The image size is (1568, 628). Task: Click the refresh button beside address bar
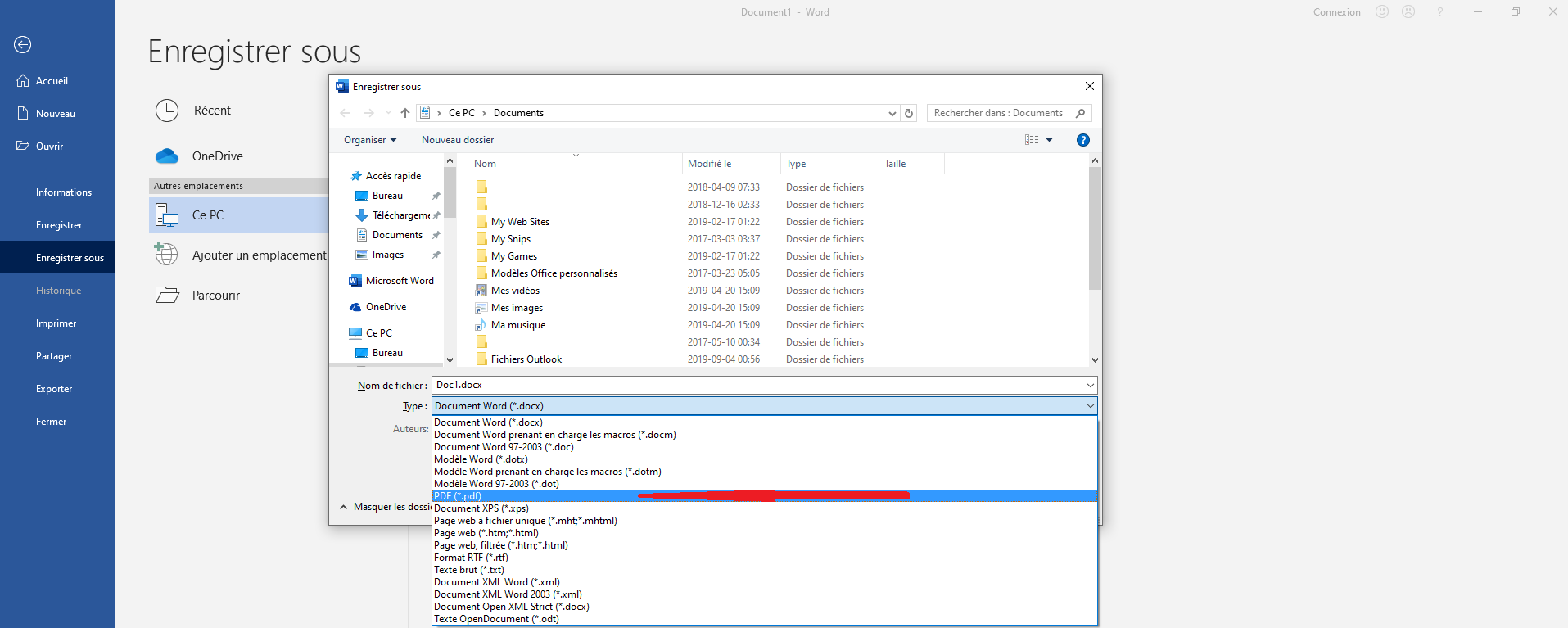pyautogui.click(x=909, y=113)
